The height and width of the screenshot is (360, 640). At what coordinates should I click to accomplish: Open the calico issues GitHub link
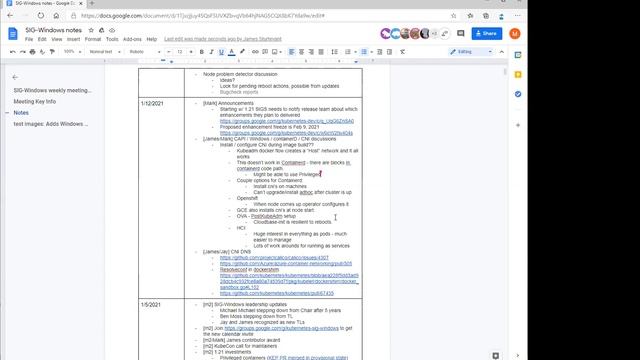click(274, 258)
